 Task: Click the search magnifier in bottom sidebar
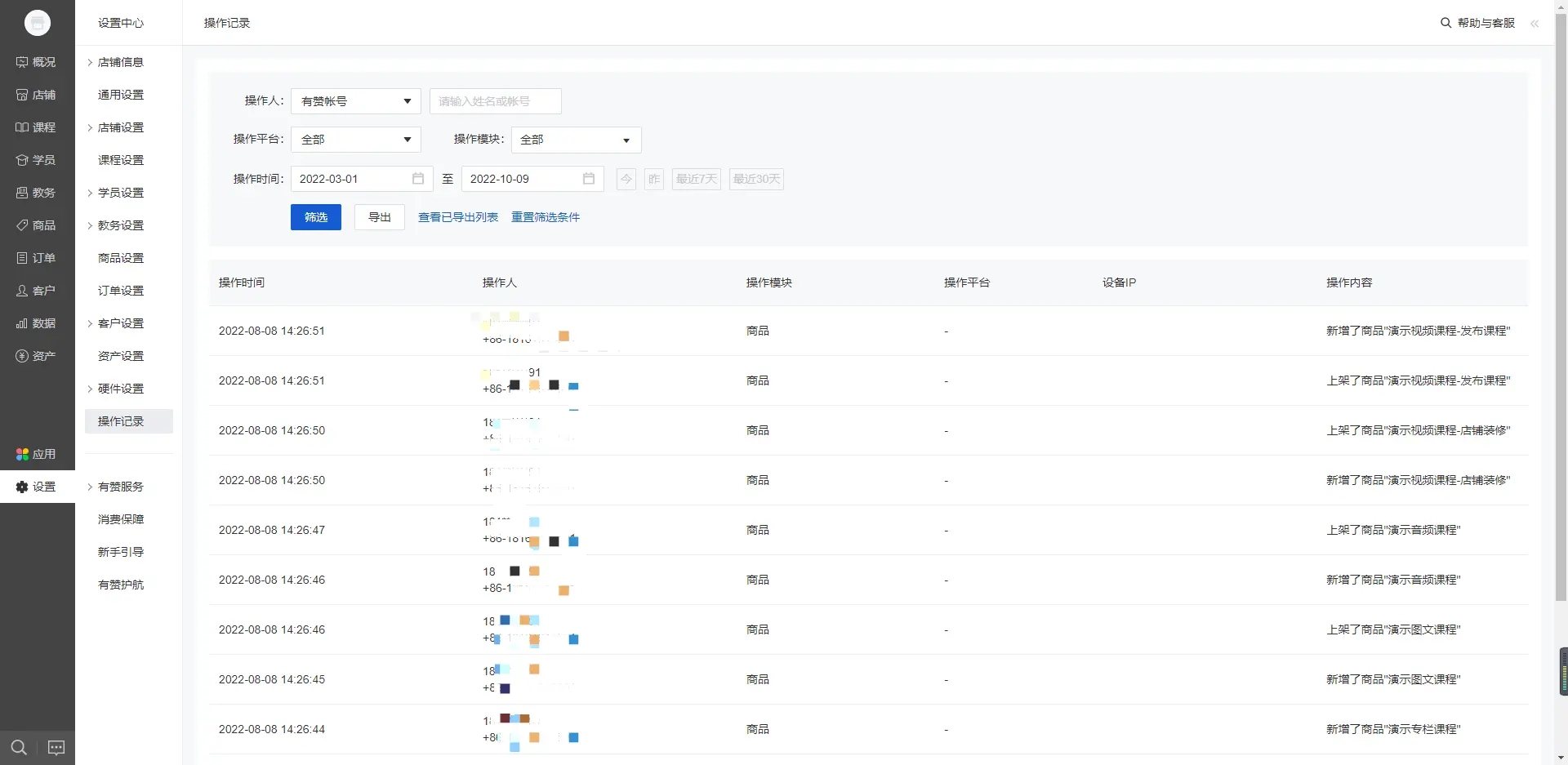[x=19, y=747]
